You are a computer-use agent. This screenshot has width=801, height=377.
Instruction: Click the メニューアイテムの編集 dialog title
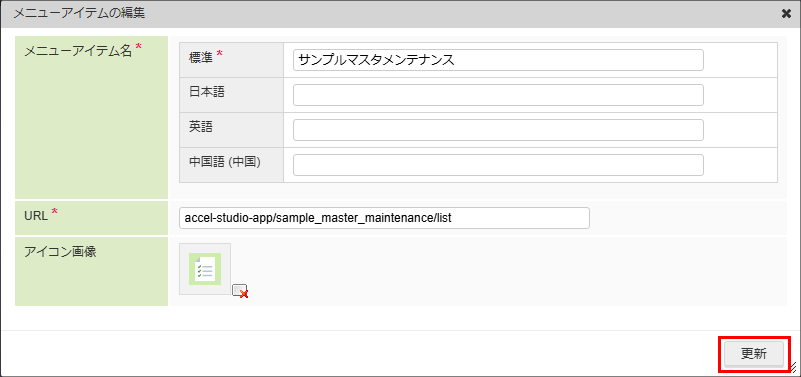click(x=79, y=14)
